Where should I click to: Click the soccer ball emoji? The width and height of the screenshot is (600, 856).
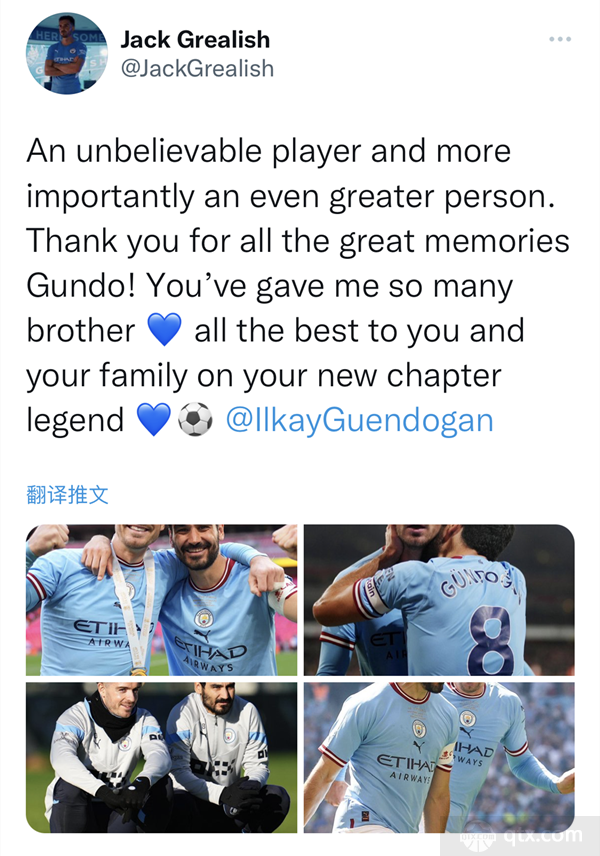pos(195,419)
